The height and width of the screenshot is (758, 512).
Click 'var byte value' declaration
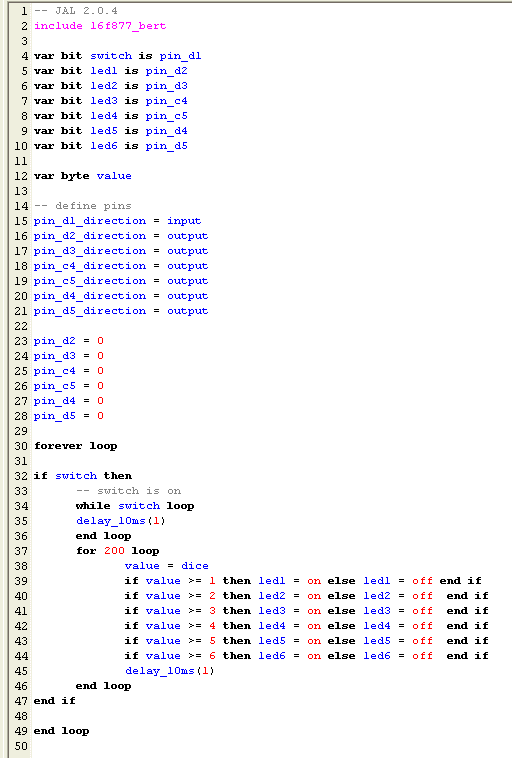pyautogui.click(x=83, y=176)
